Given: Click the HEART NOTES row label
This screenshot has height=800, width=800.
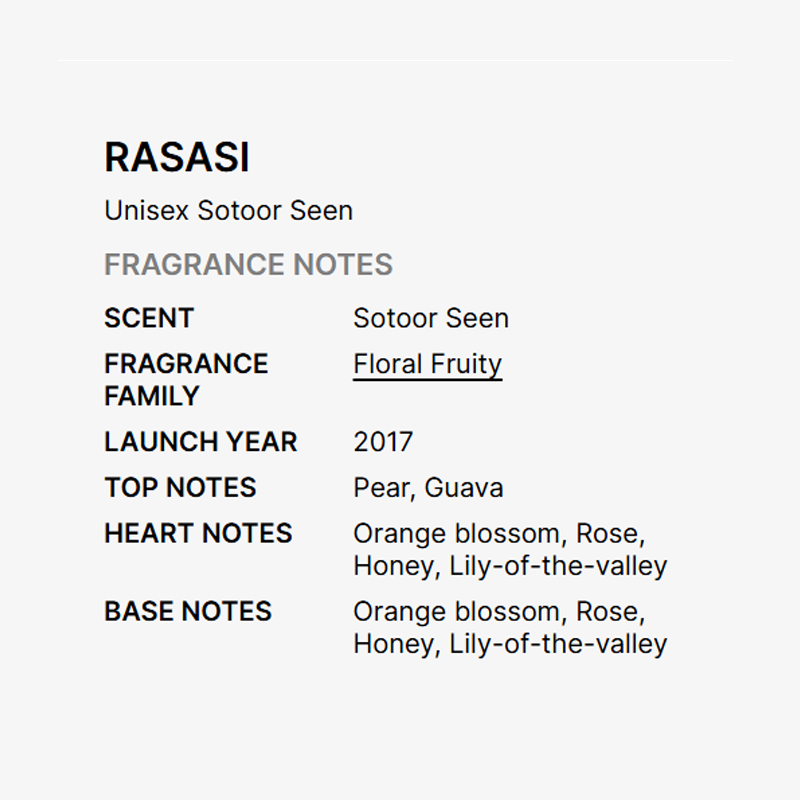Looking at the screenshot, I should pos(198,533).
